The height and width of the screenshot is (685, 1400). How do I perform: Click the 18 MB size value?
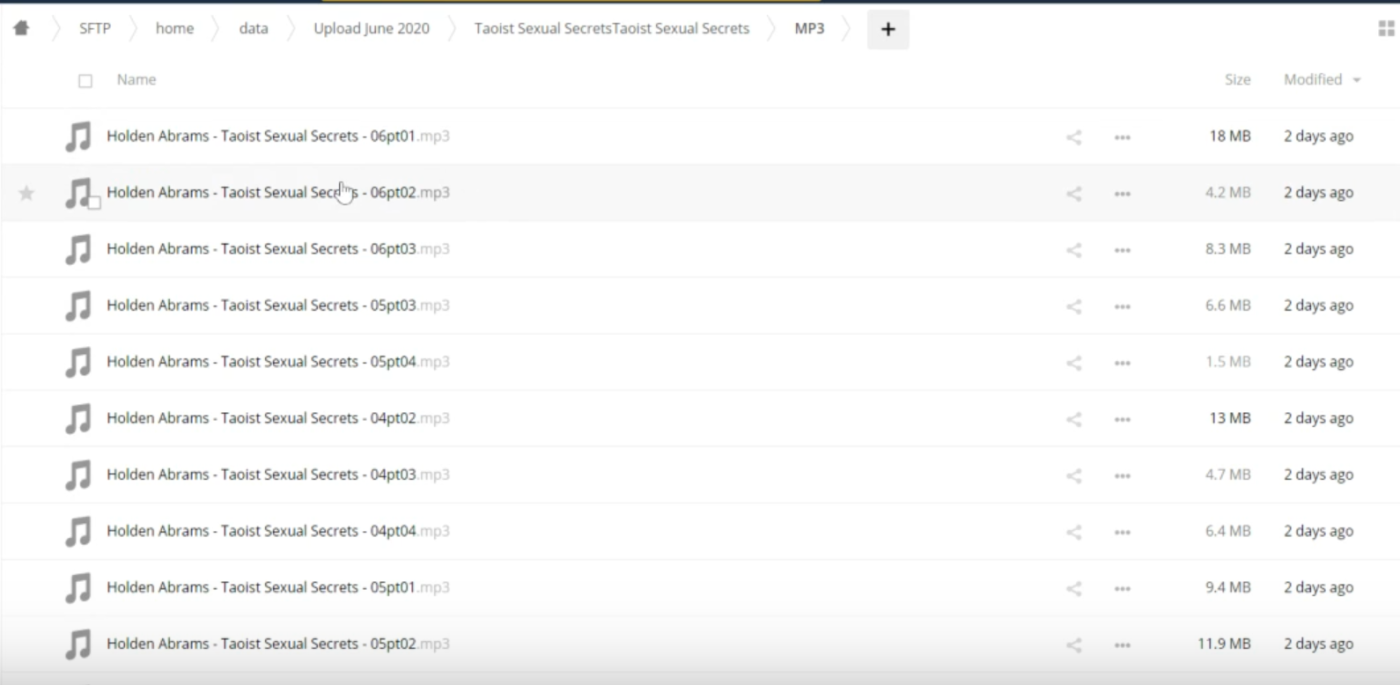tap(1230, 137)
